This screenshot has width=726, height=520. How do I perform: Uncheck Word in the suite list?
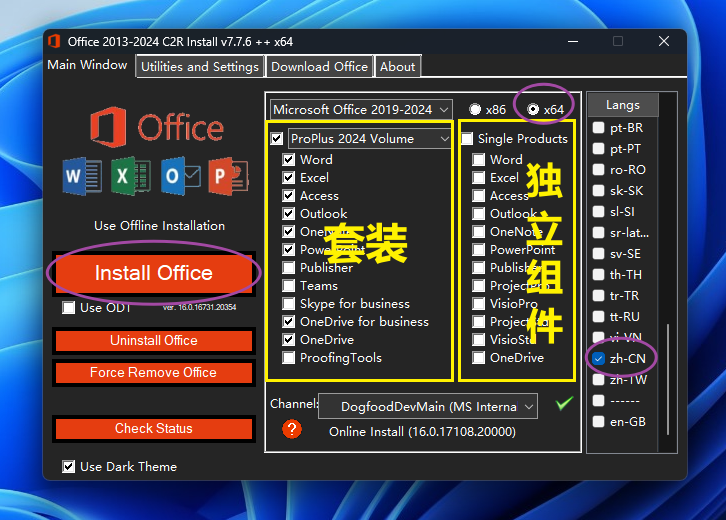pyautogui.click(x=288, y=160)
